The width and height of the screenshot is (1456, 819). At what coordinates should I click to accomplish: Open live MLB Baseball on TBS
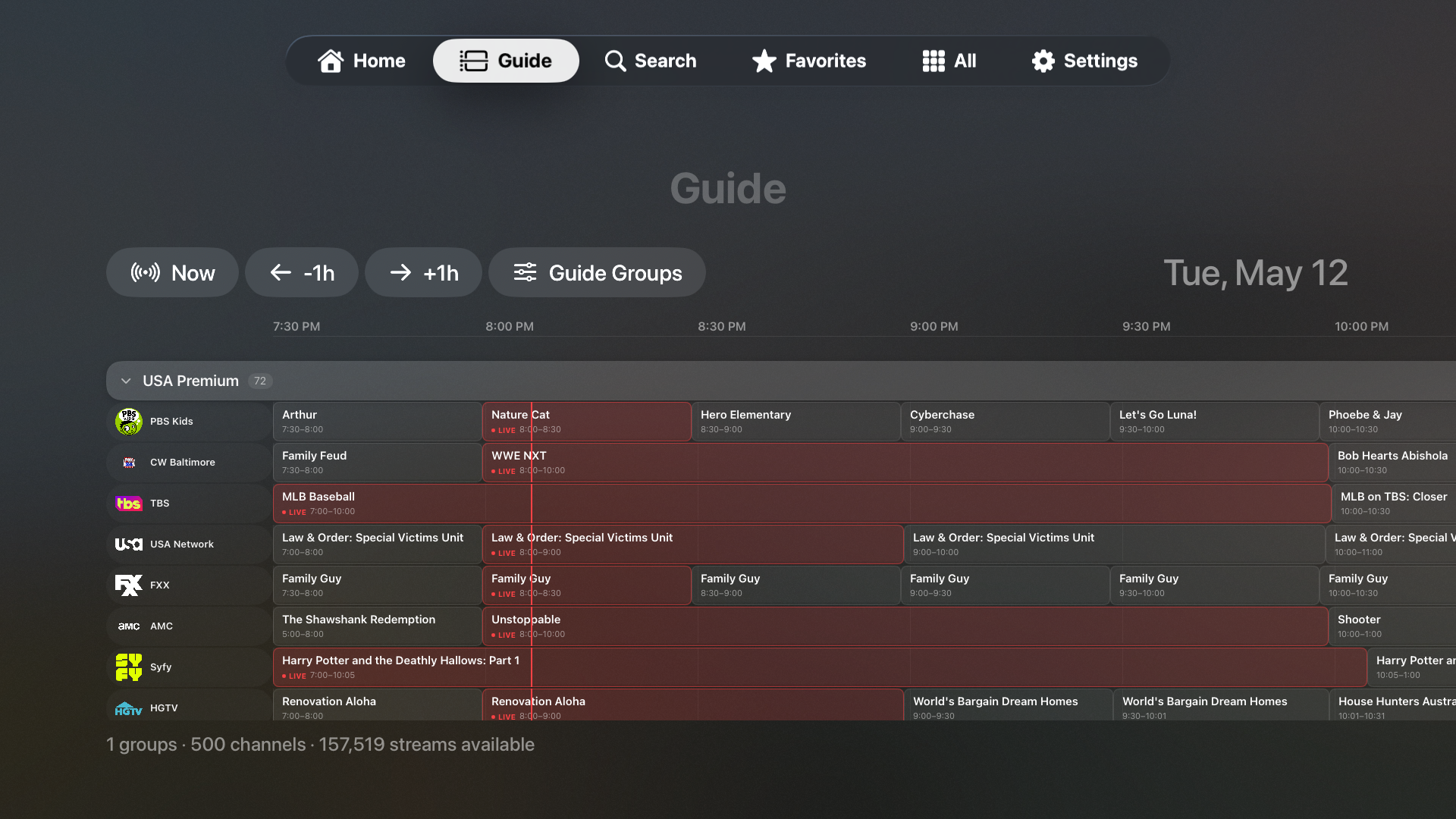pyautogui.click(x=802, y=504)
